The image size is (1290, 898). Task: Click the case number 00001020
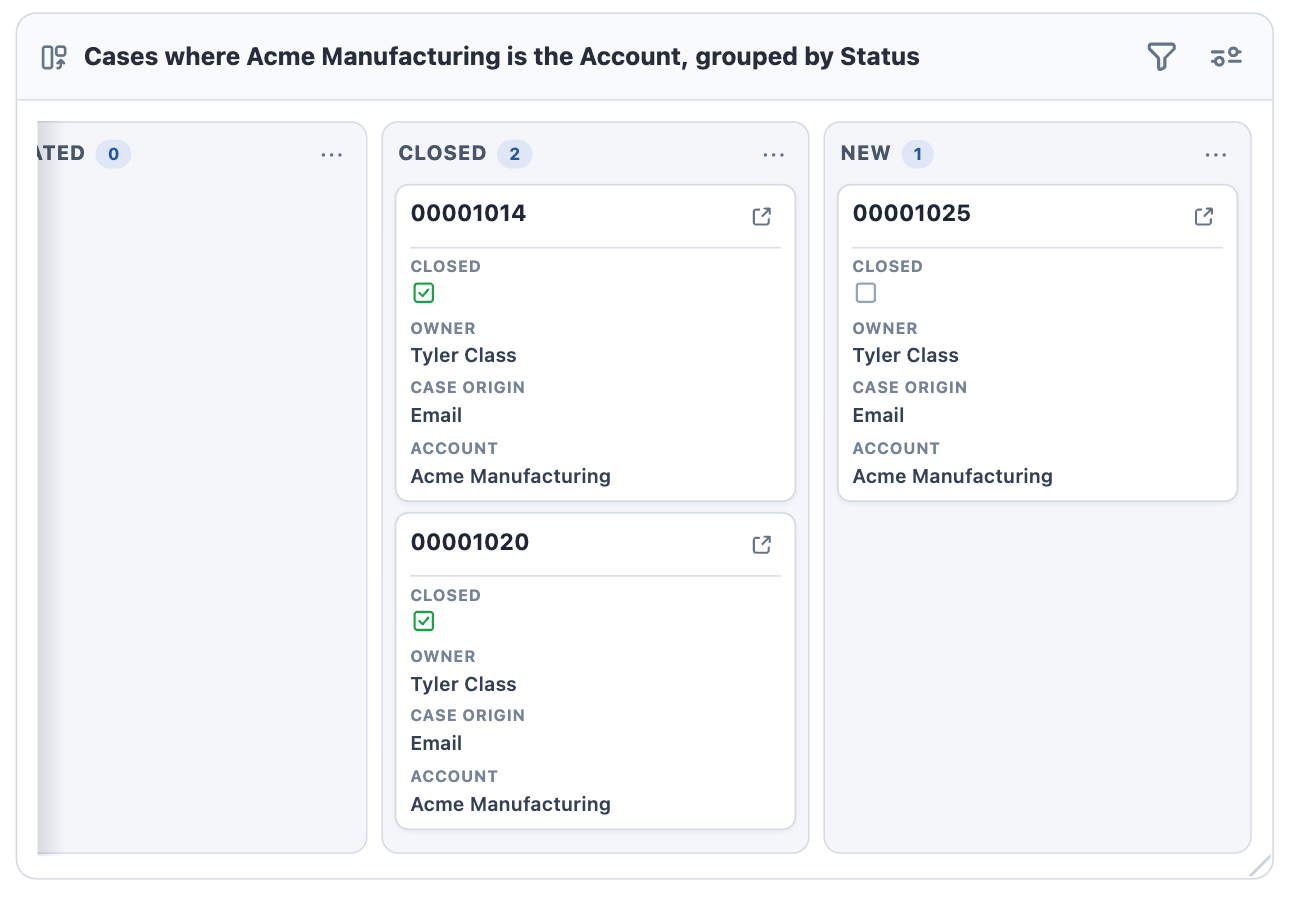click(x=470, y=542)
